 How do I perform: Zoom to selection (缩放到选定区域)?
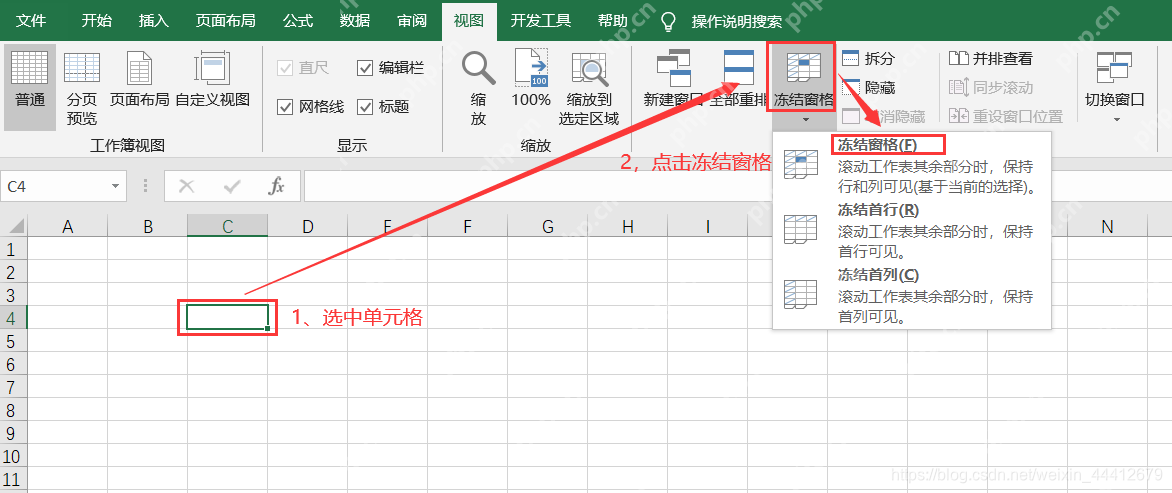(589, 87)
